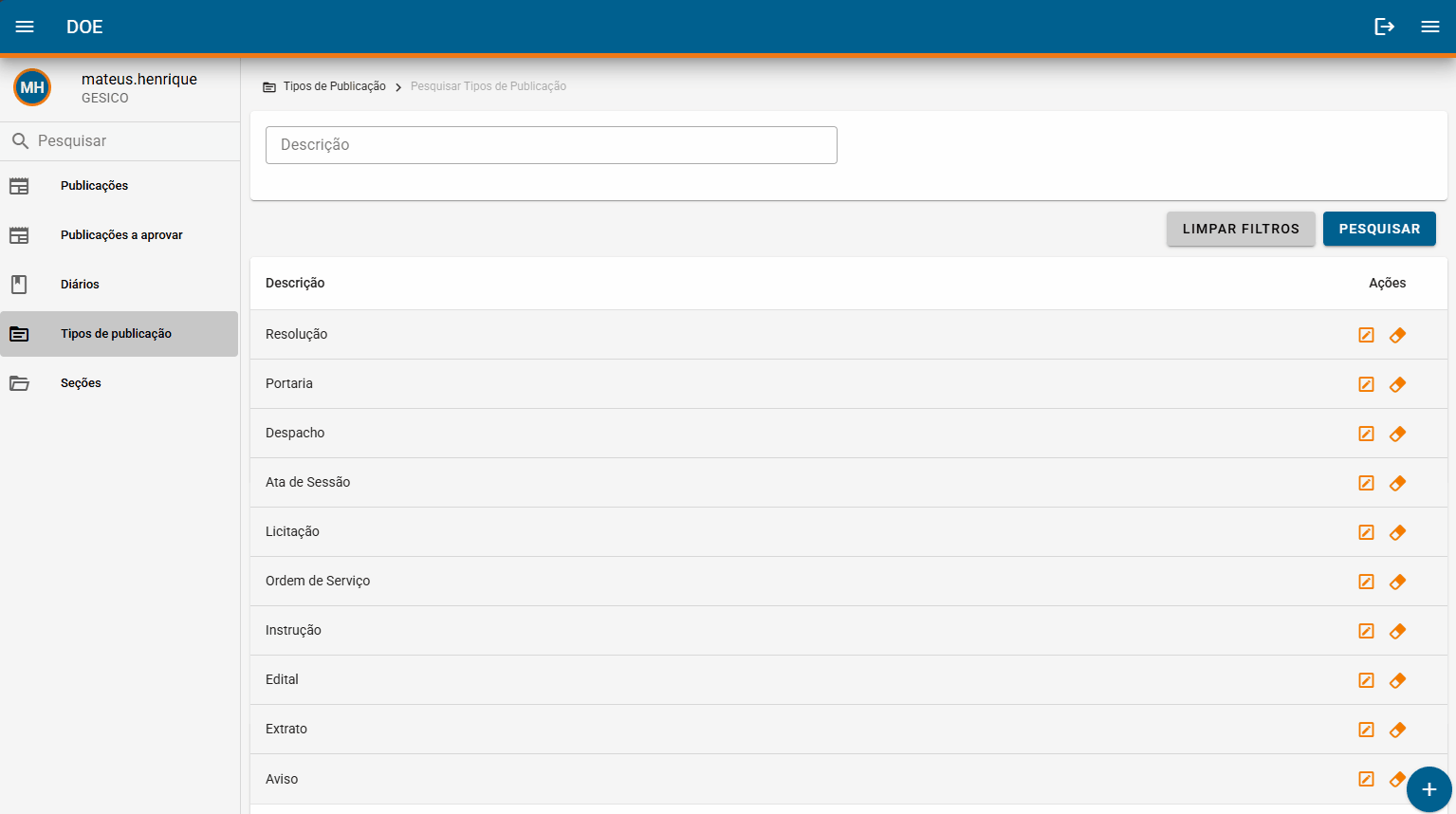Select the Portaria description text
The image size is (1456, 814).
click(288, 383)
